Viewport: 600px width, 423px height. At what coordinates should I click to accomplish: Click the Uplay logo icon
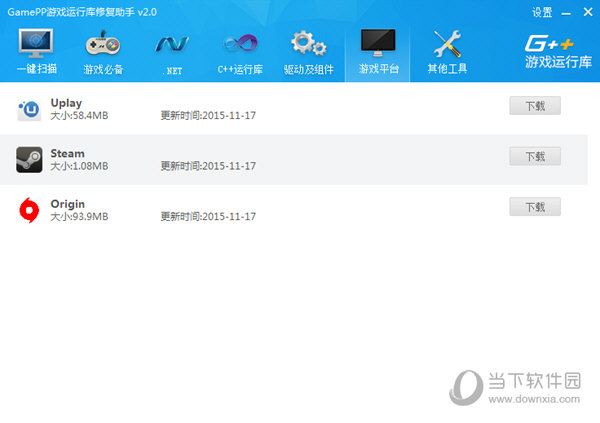[x=29, y=109]
